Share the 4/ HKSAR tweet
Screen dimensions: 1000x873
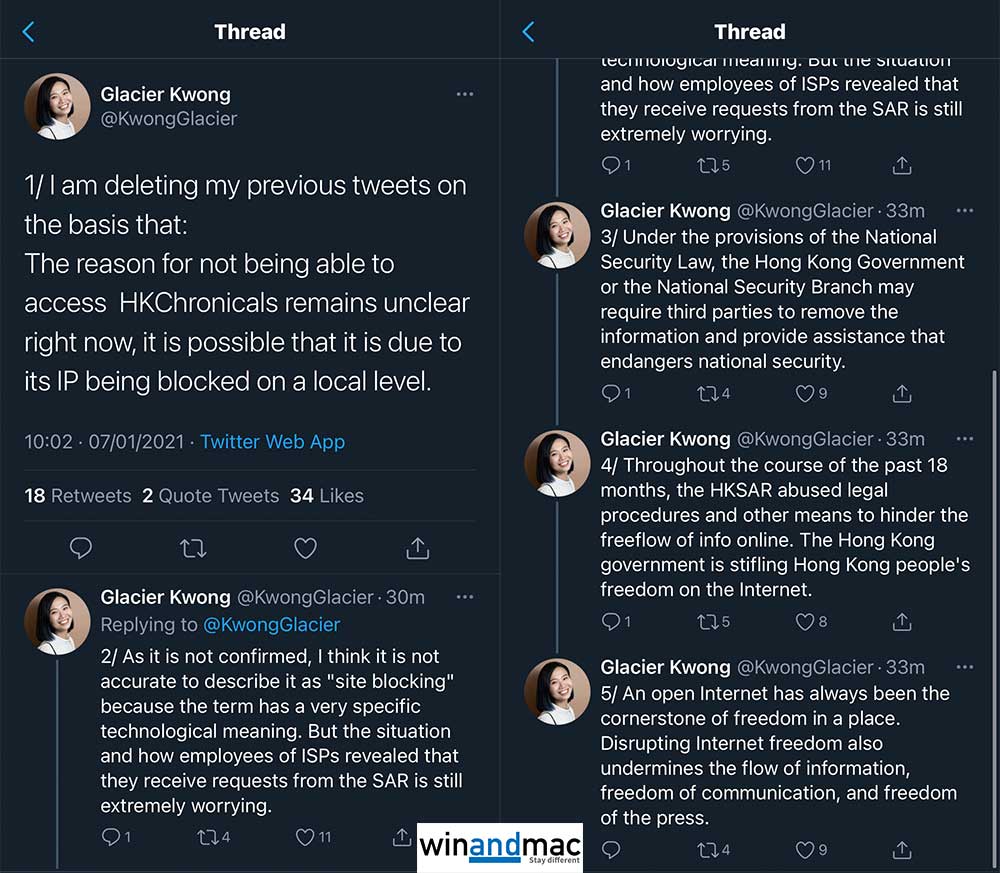pyautogui.click(x=901, y=622)
